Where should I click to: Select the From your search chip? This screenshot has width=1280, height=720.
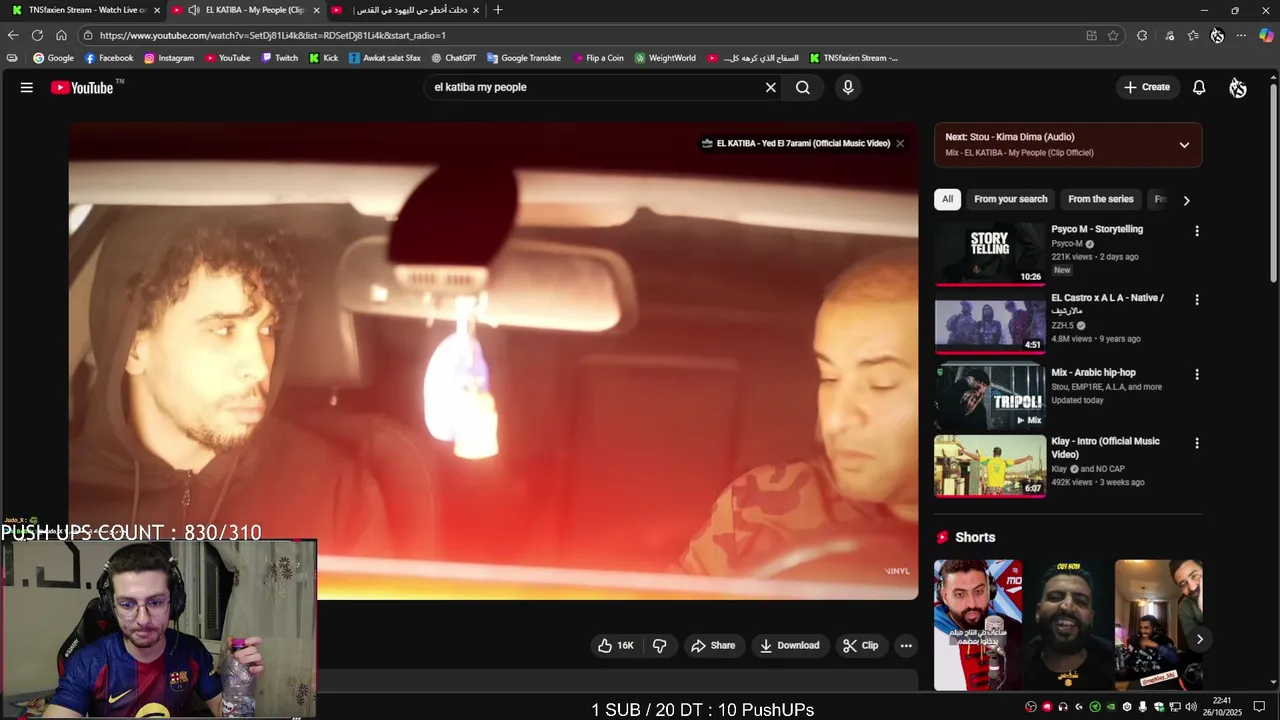pyautogui.click(x=1011, y=199)
